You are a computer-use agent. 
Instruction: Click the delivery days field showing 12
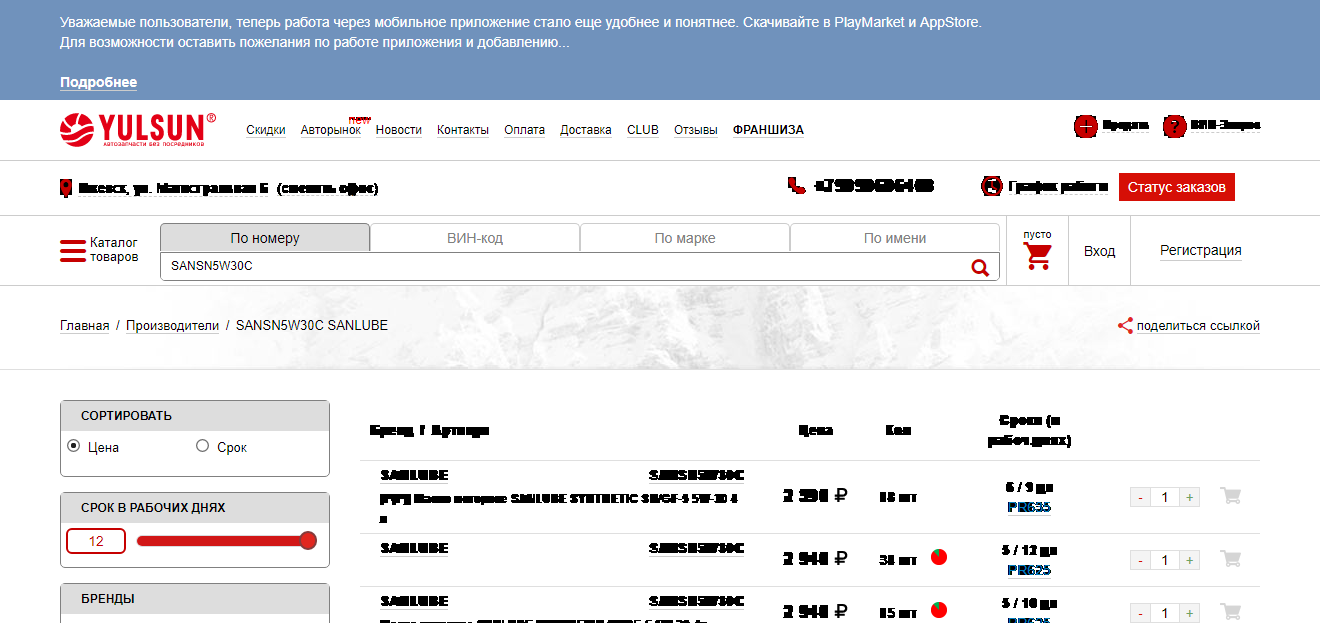96,541
